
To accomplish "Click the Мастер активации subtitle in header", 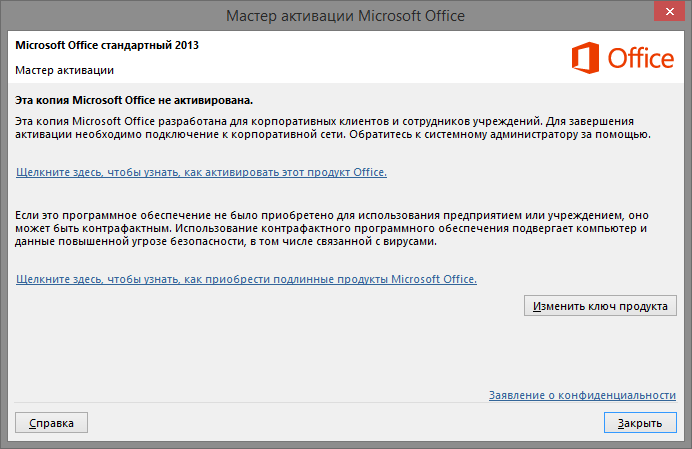I will coord(64,70).
